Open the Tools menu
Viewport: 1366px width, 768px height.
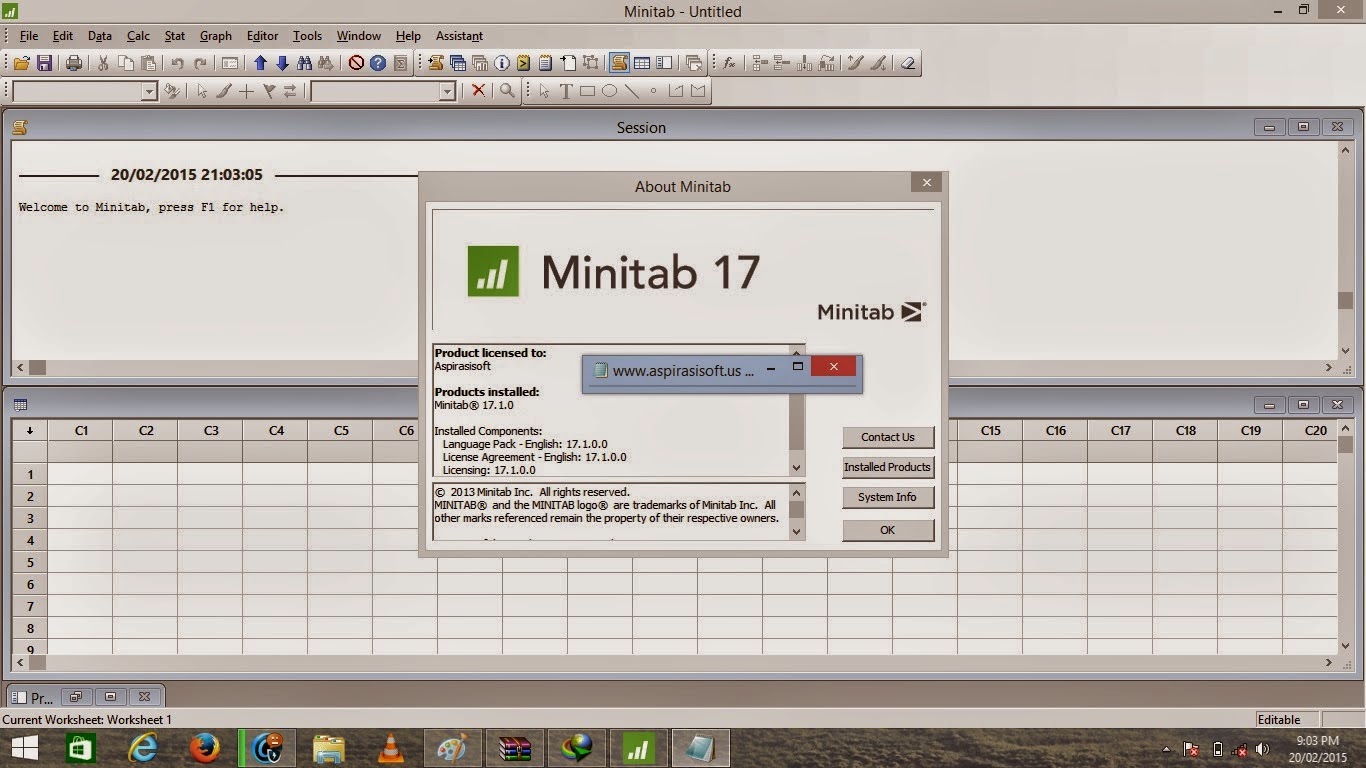point(307,36)
